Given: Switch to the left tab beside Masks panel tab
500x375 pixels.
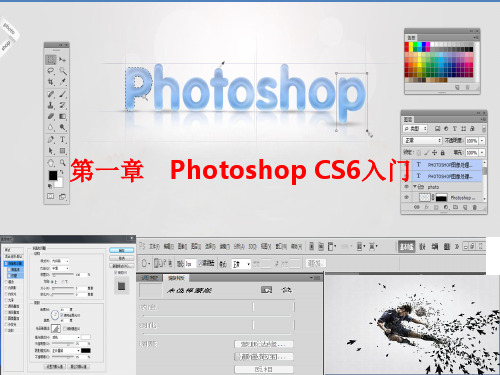Looking at the screenshot, I should 150,278.
